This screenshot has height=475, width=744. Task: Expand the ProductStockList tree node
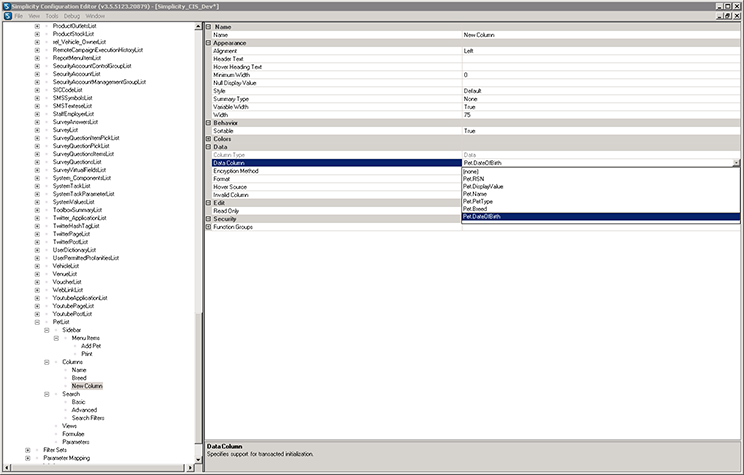tap(37, 34)
